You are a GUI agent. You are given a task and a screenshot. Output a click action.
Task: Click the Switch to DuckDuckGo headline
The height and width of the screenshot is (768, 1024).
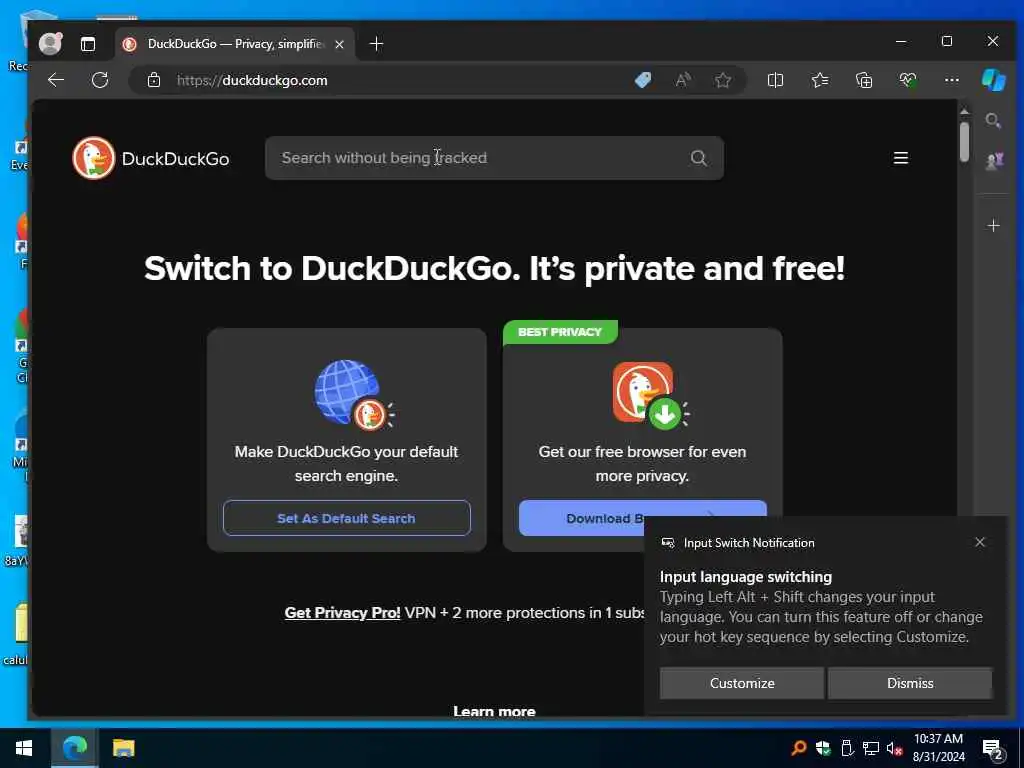494,268
